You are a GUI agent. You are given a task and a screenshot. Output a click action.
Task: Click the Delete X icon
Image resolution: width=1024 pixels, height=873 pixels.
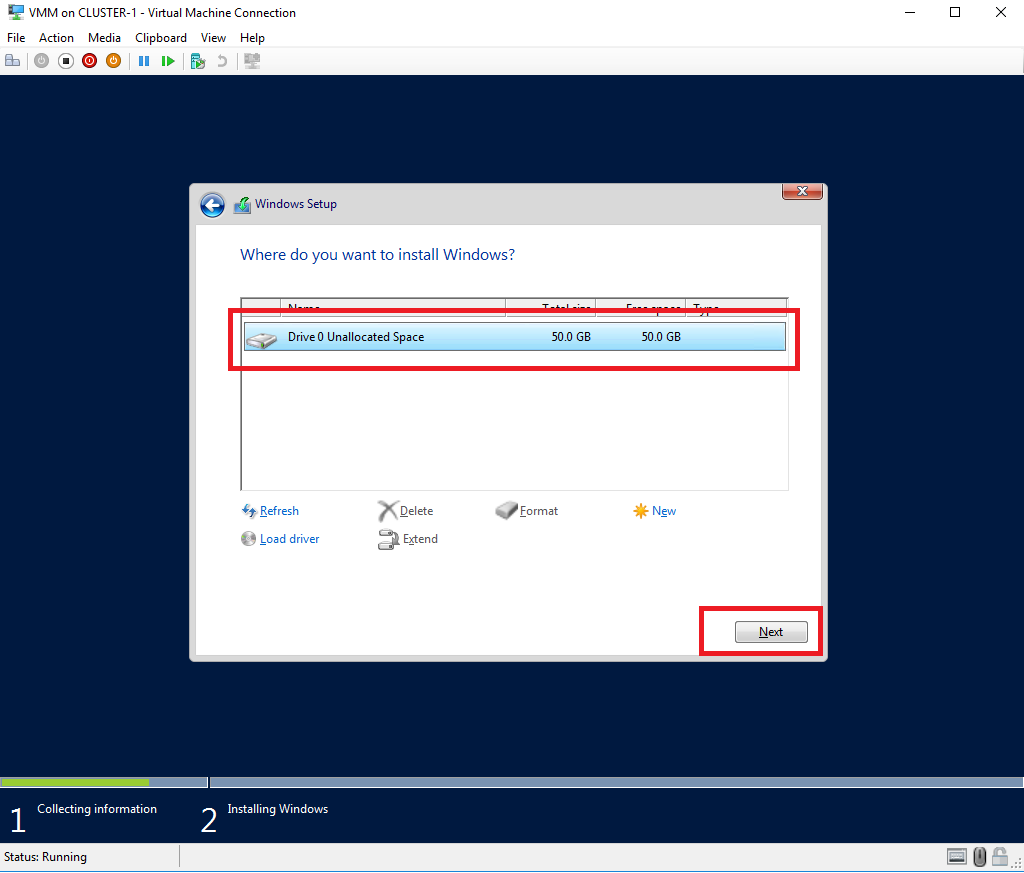point(388,511)
